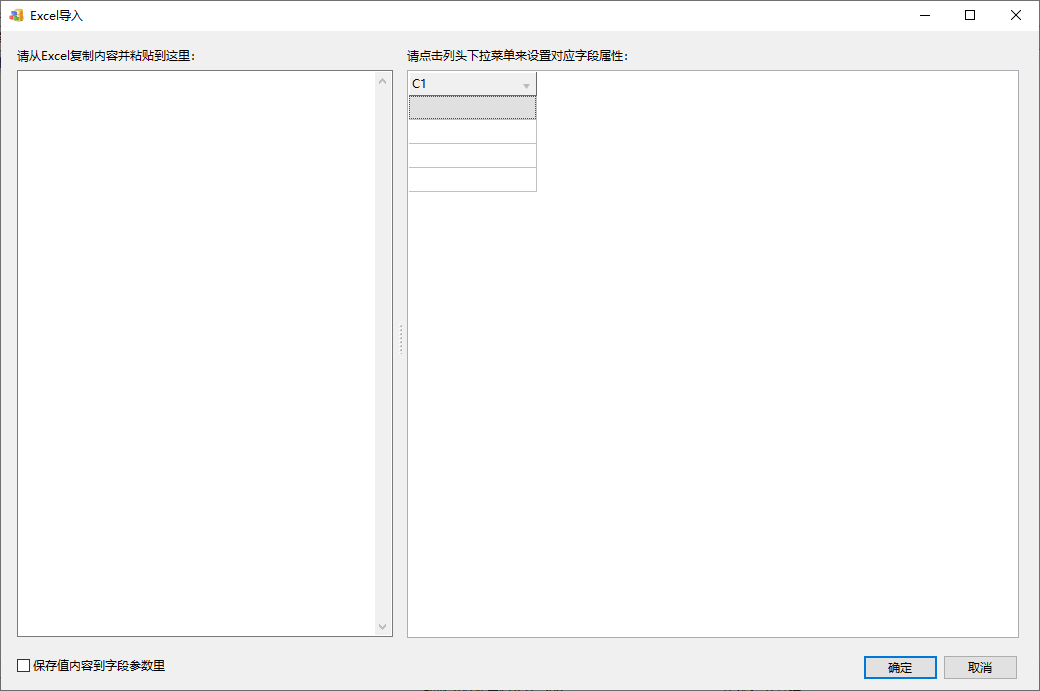
Task: Click 取消 to cancel import
Action: 980,667
